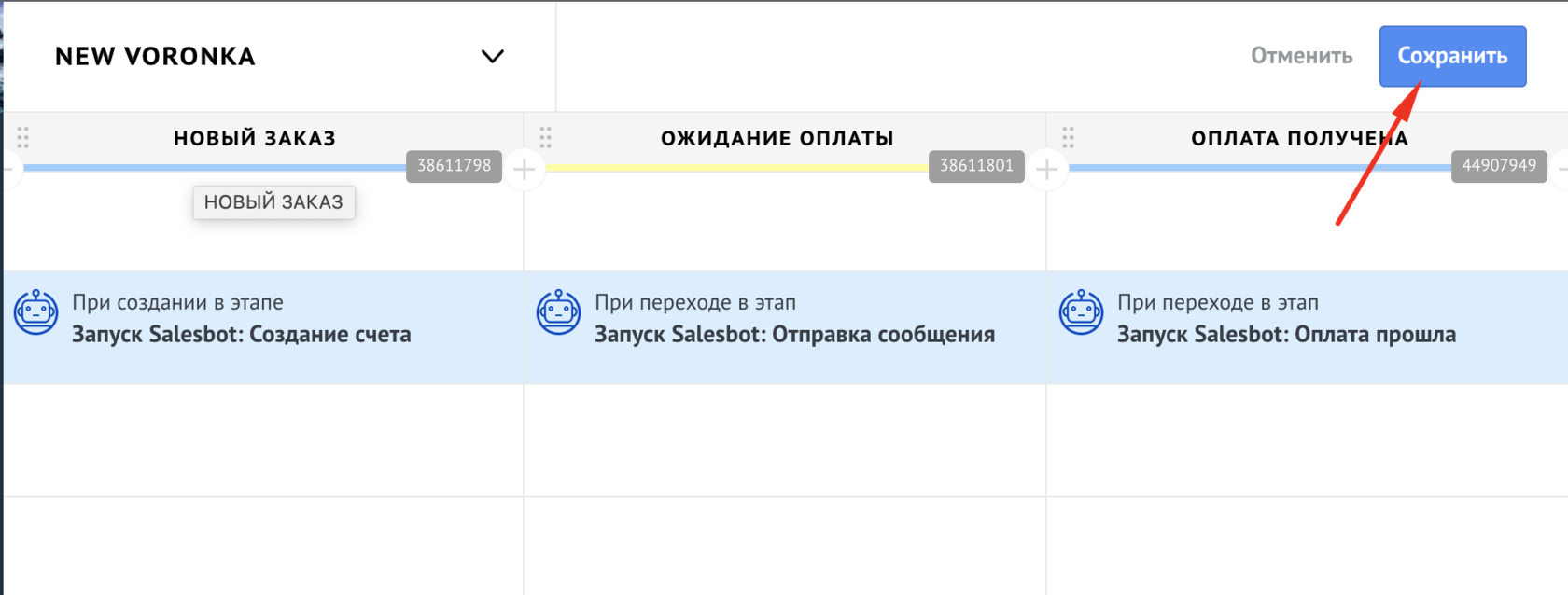Viewport: 1568px width, 595px height.
Task: Edit the Ожидание оплаты stage title
Action: pyautogui.click(x=777, y=138)
